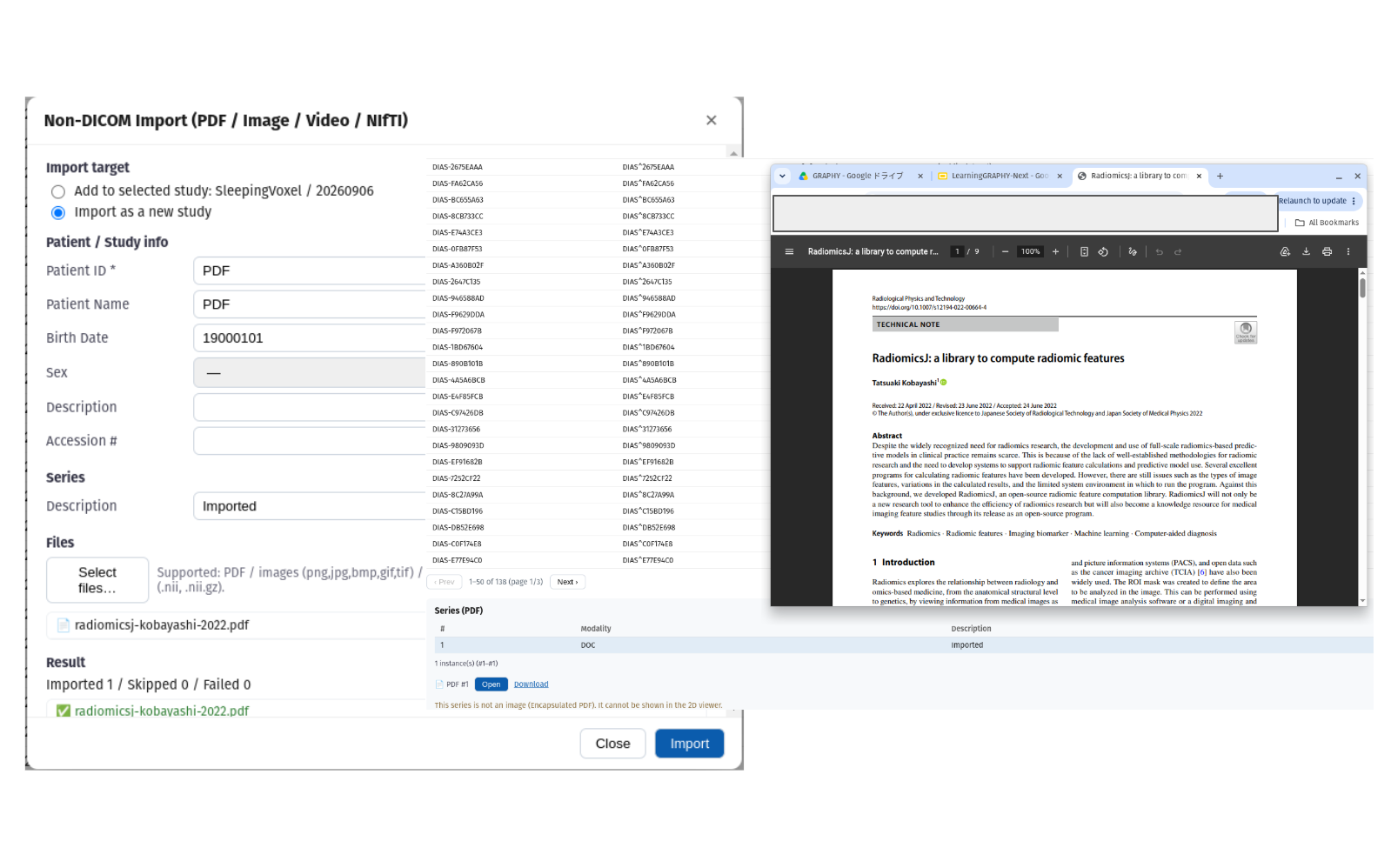Click the blue Import button
This screenshot has height=868, width=1391.
point(689,744)
